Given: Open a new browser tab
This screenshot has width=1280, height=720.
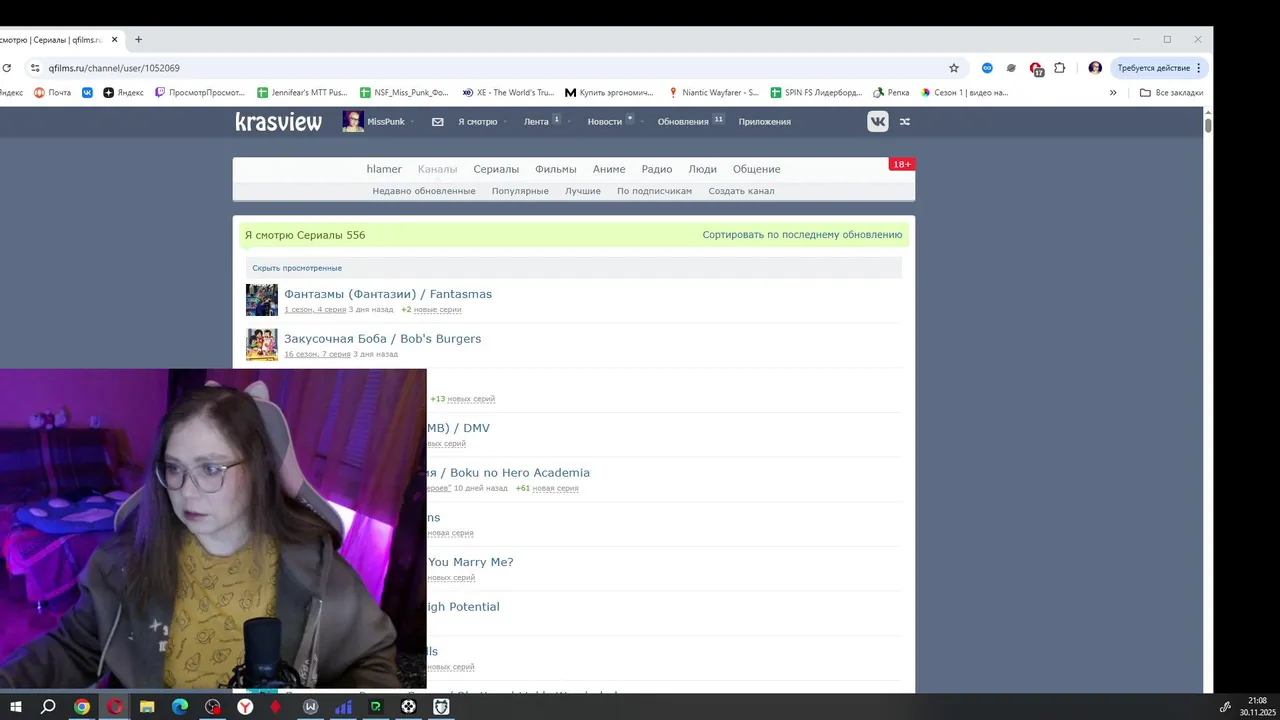Looking at the screenshot, I should pyautogui.click(x=138, y=40).
